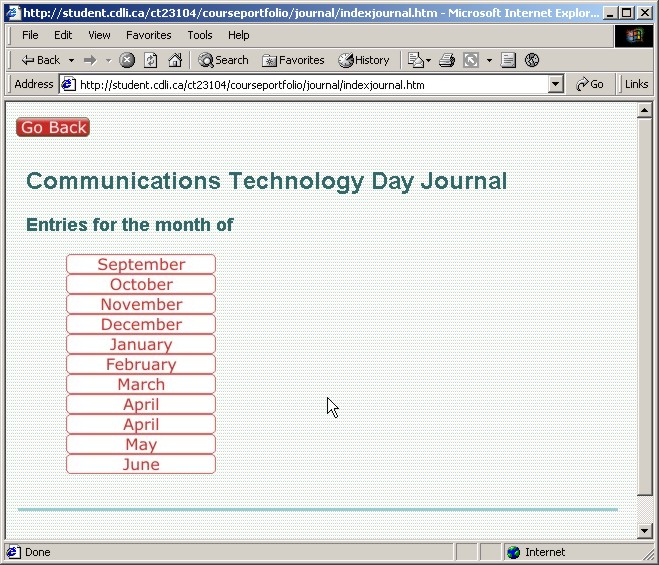Click the vertical scrollbar thumb
659x565 pixels.
(x=644, y=307)
